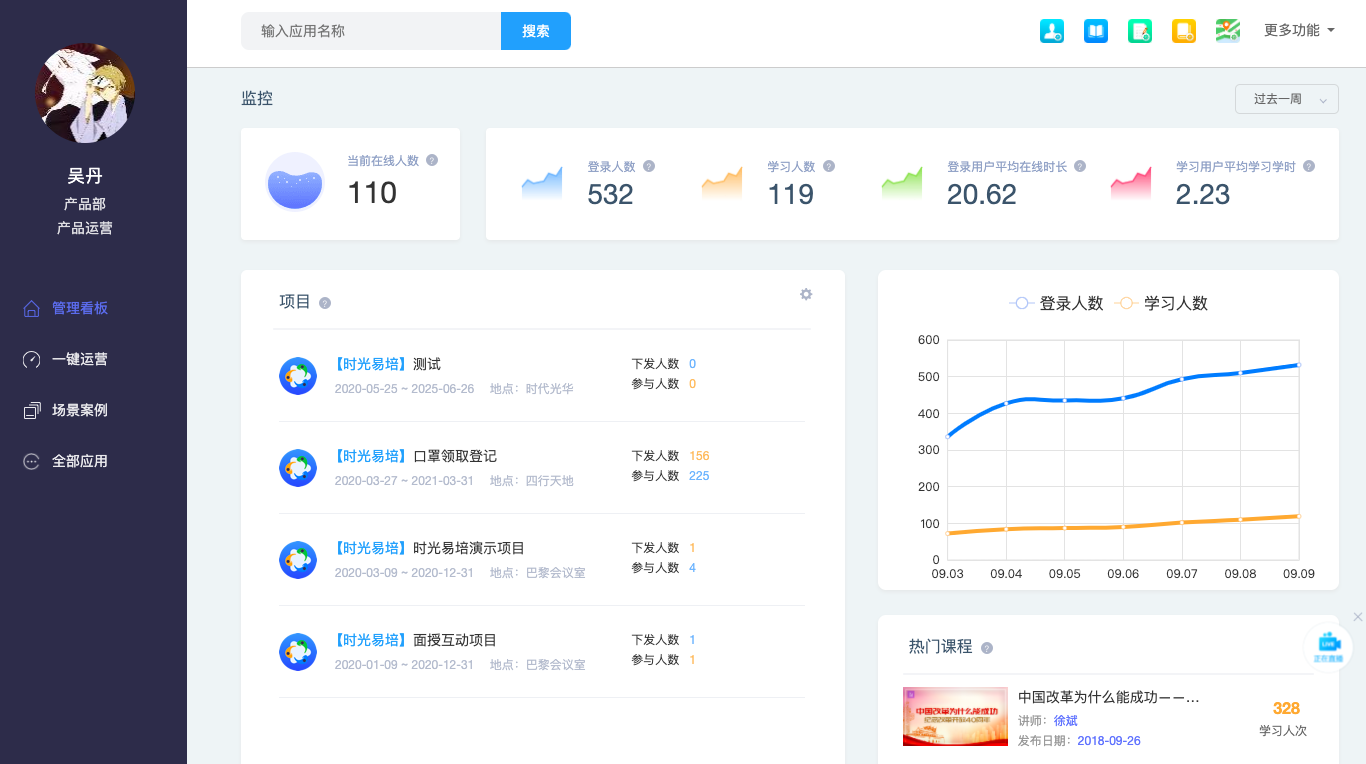The width and height of the screenshot is (1366, 764).
Task: Click help icon next to 项目 title
Action: point(325,303)
